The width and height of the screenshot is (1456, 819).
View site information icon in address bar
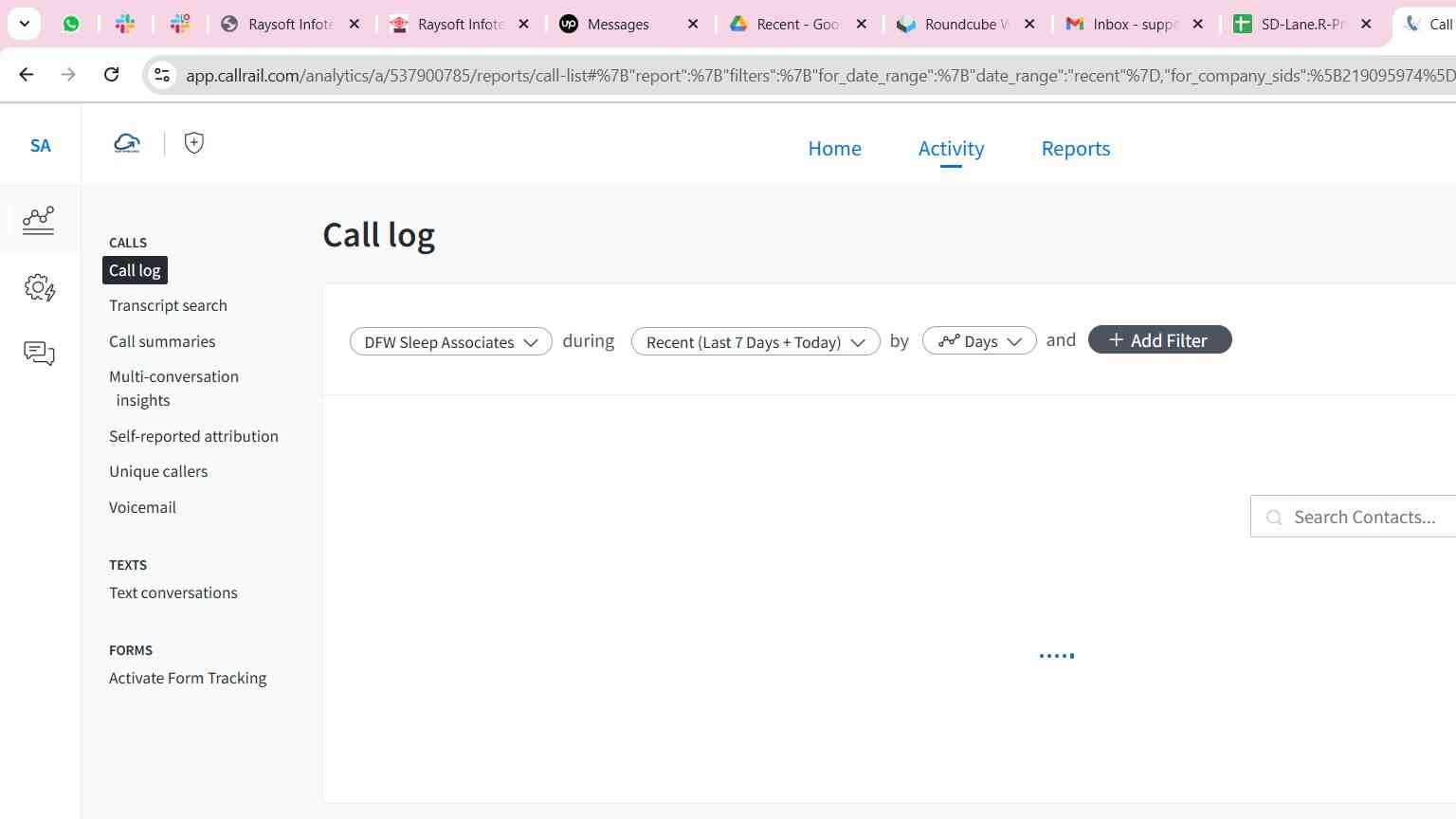point(162,75)
